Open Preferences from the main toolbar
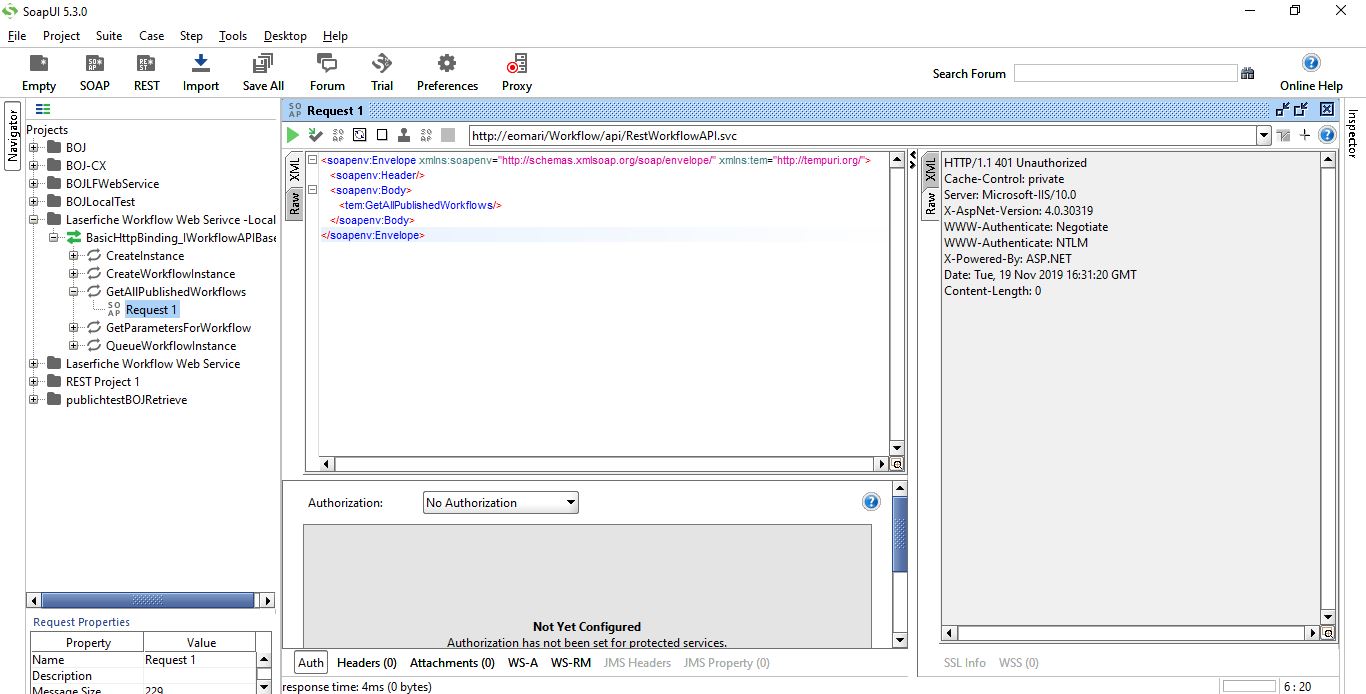This screenshot has height=694, width=1366. [447, 72]
